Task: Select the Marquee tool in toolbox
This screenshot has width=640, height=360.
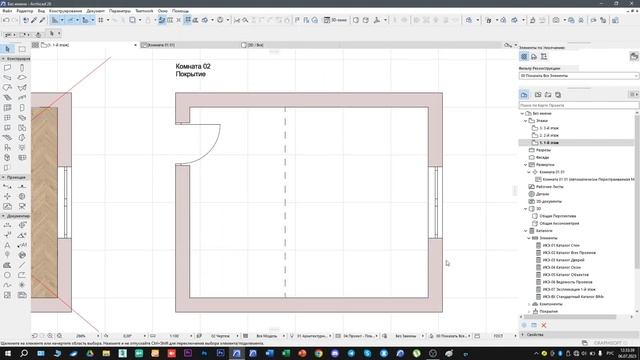Action: [x=22, y=49]
